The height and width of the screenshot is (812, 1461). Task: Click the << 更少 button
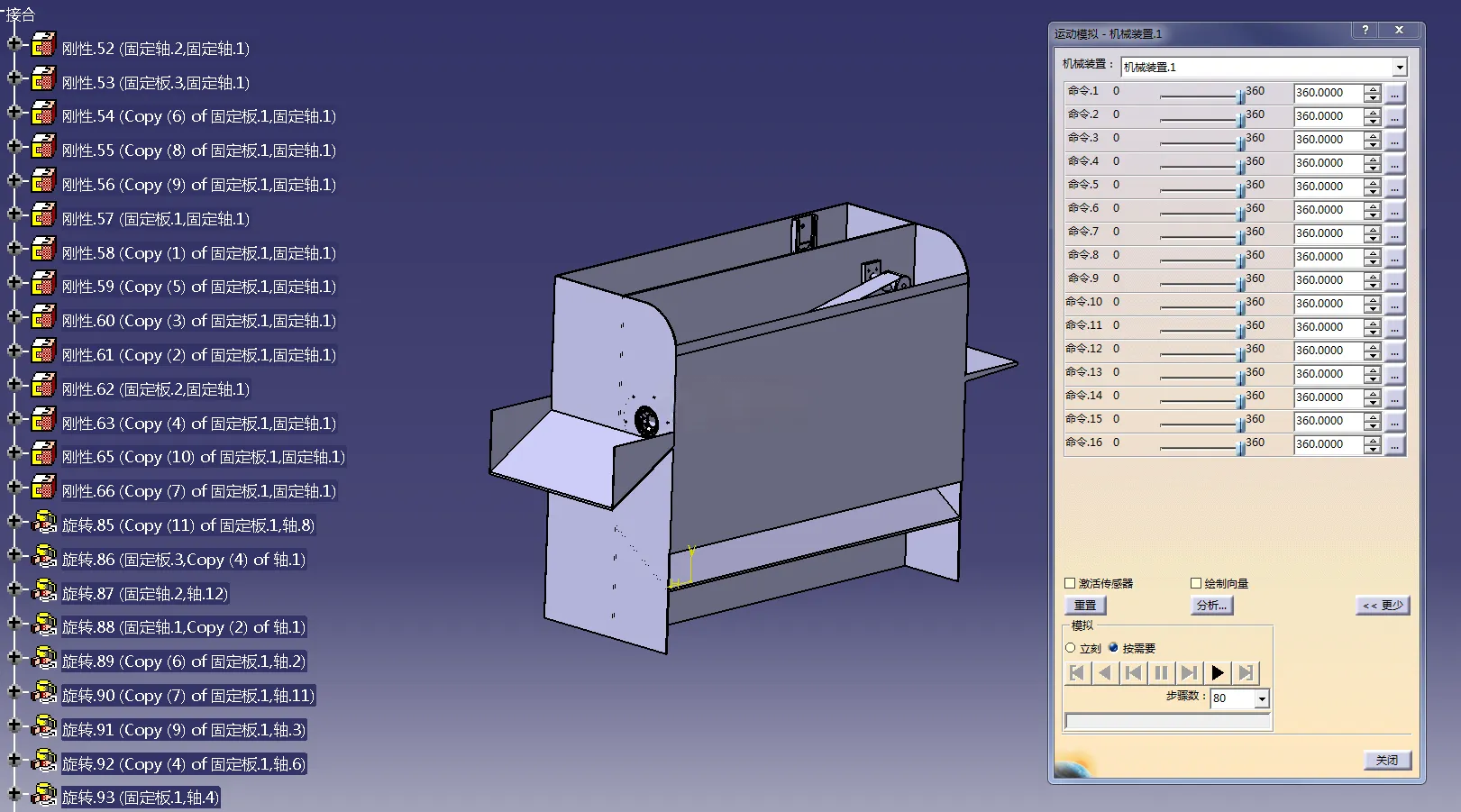tap(1383, 606)
